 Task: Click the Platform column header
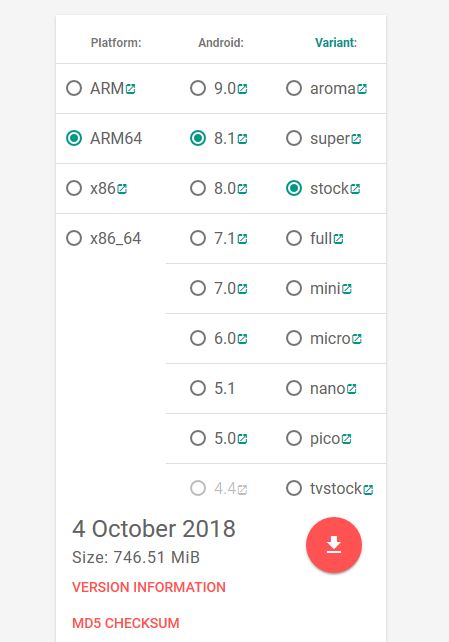click(116, 43)
